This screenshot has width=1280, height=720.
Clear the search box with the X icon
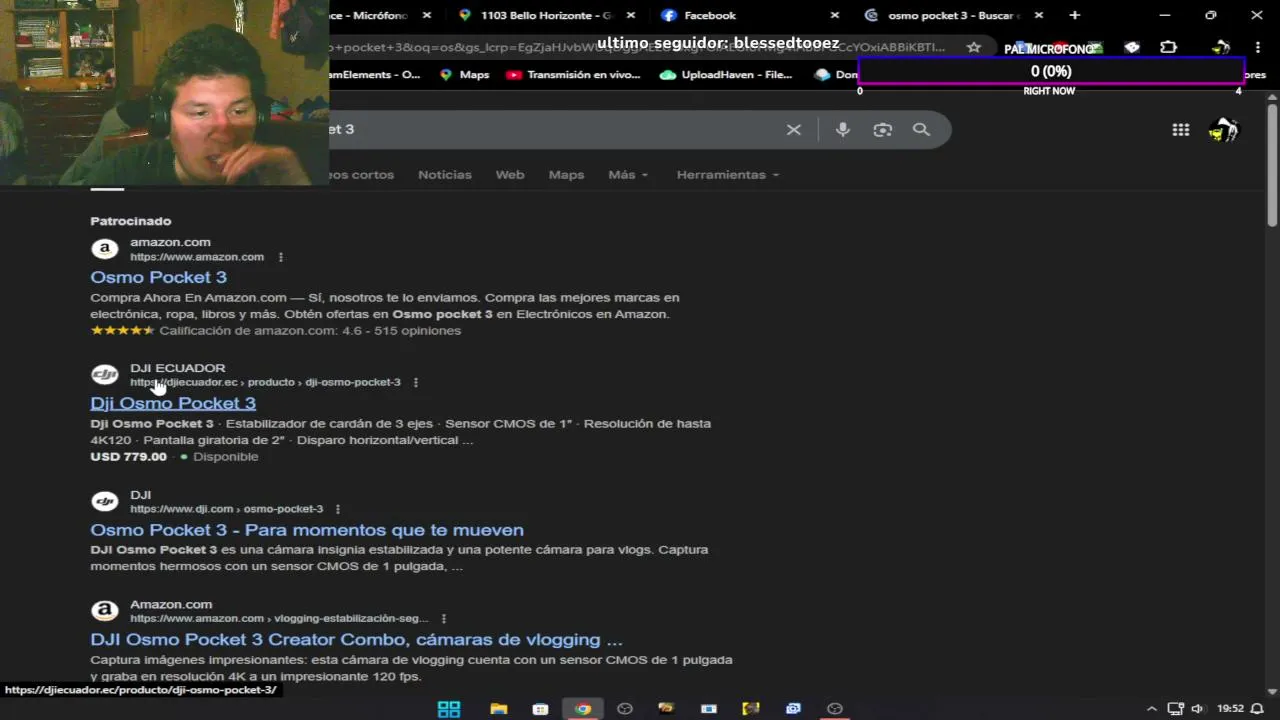[794, 129]
